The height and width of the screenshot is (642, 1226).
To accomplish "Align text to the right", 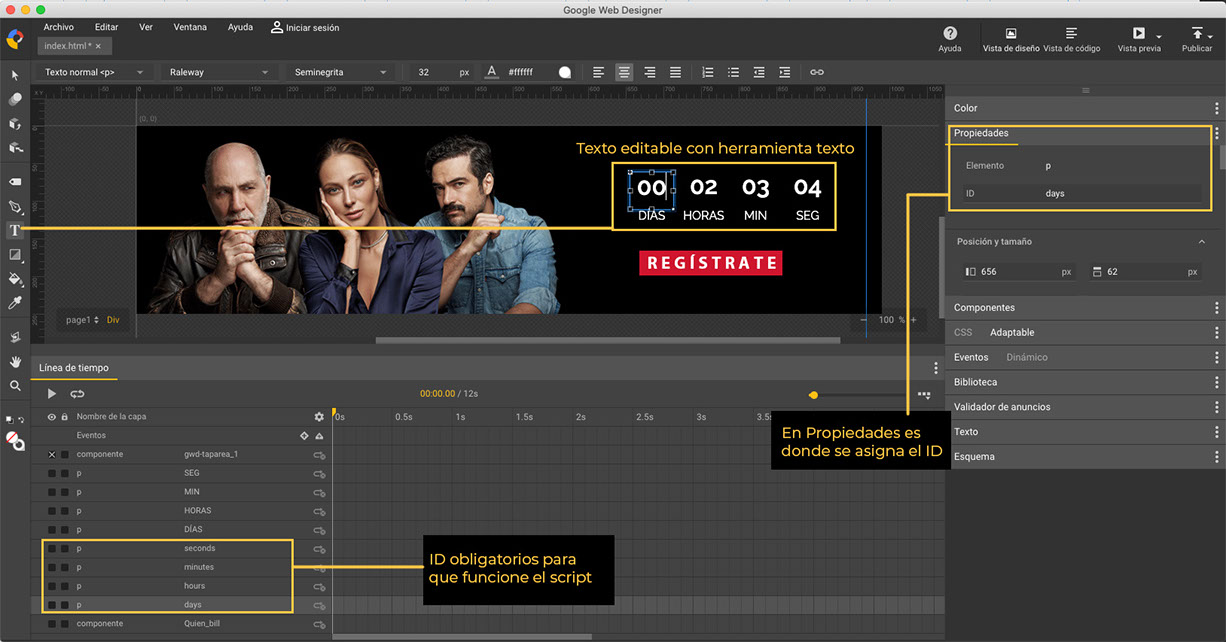I will pos(650,72).
